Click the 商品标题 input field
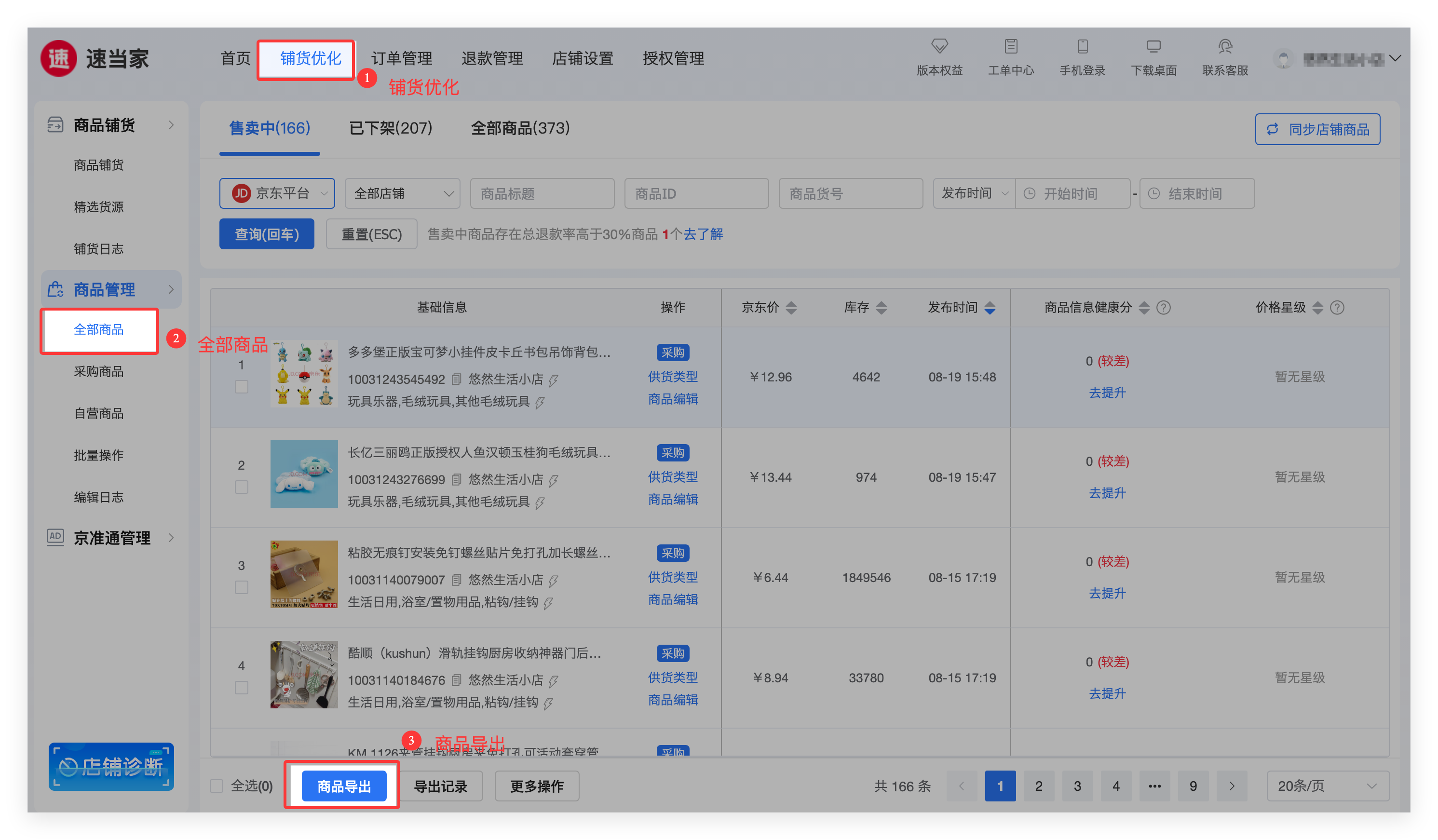Image resolution: width=1438 pixels, height=840 pixels. 542,193
